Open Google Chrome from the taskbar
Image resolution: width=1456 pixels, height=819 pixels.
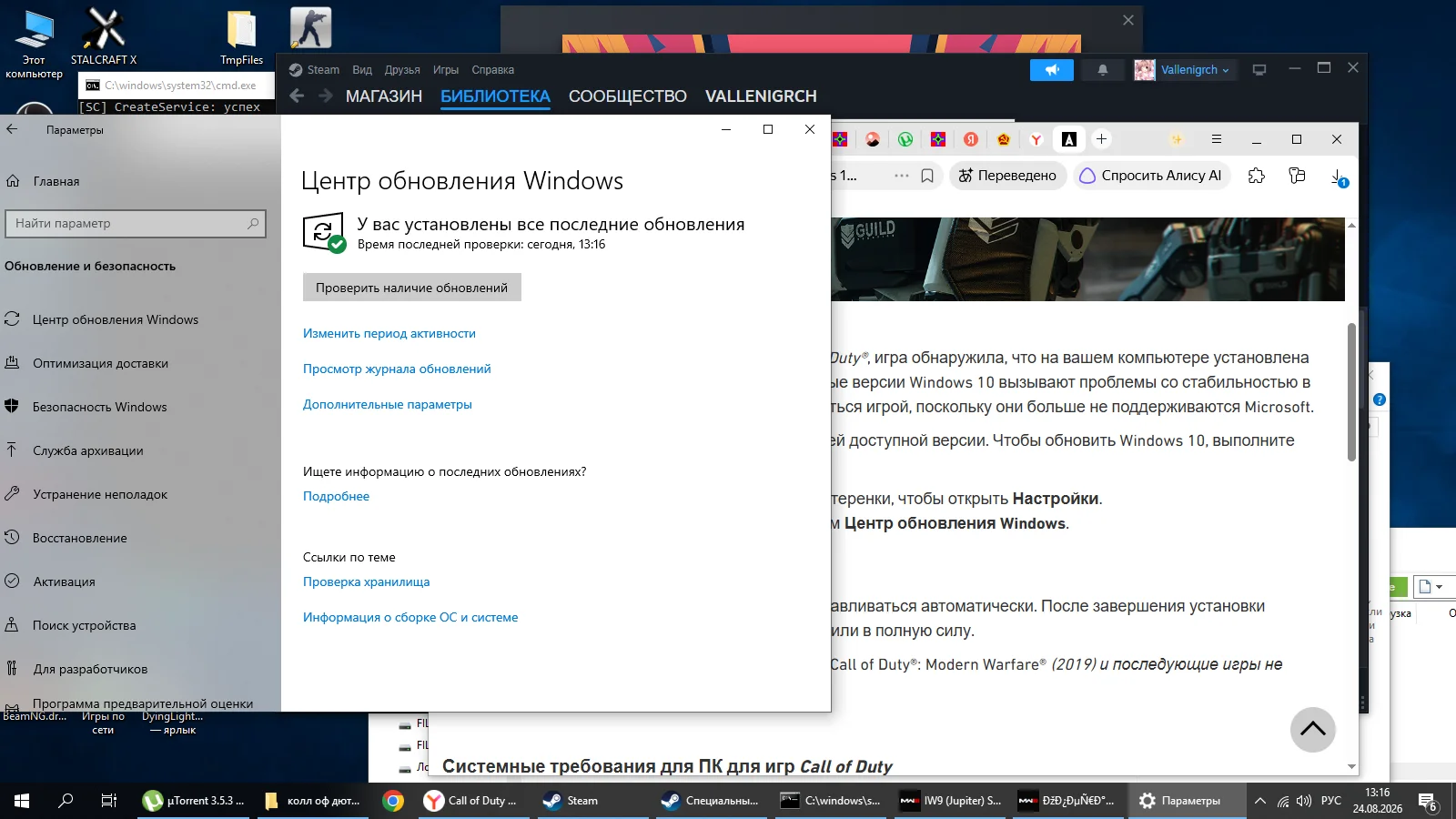(x=393, y=801)
